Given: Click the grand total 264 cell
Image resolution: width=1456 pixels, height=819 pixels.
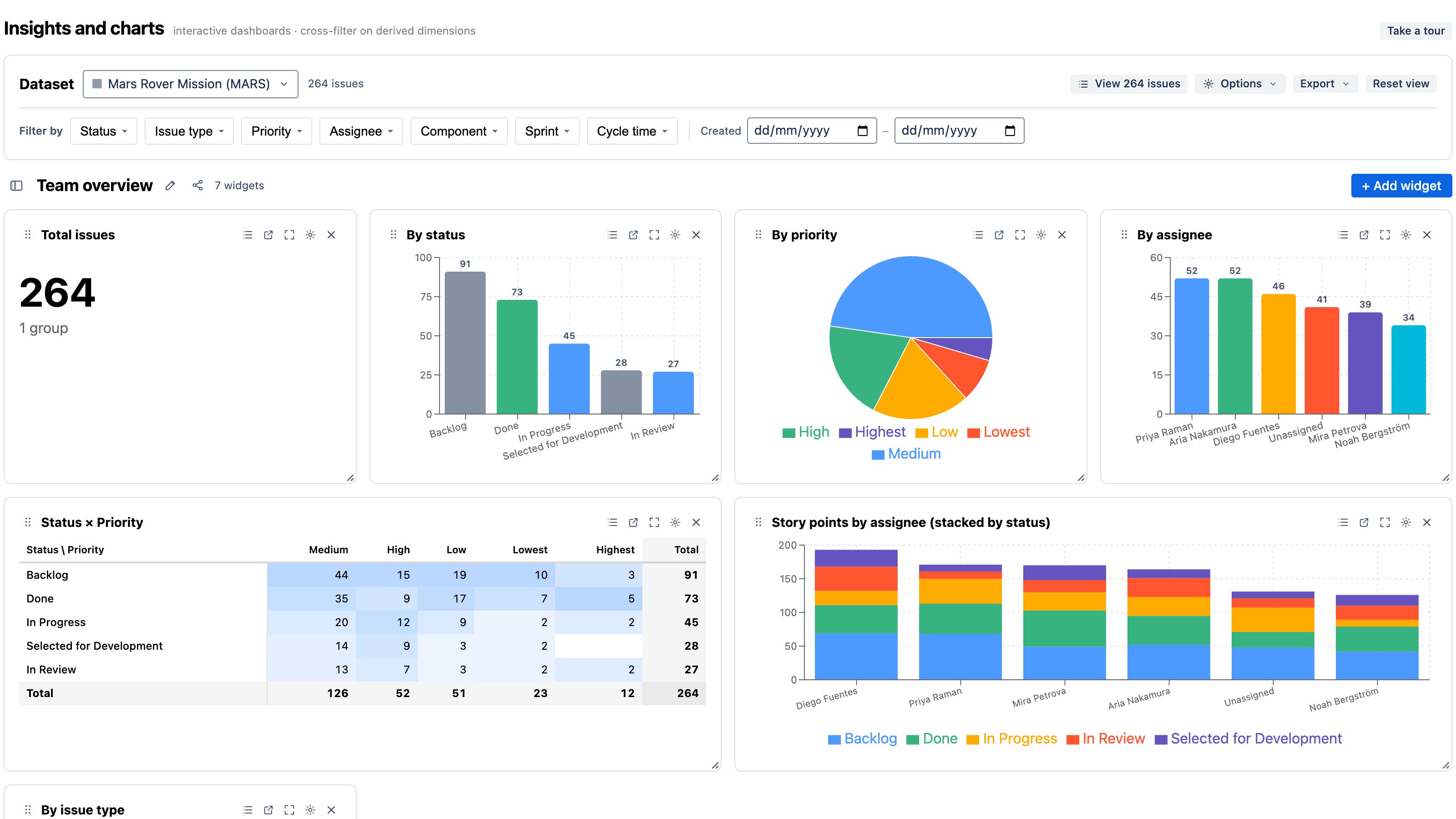Looking at the screenshot, I should [x=674, y=693].
